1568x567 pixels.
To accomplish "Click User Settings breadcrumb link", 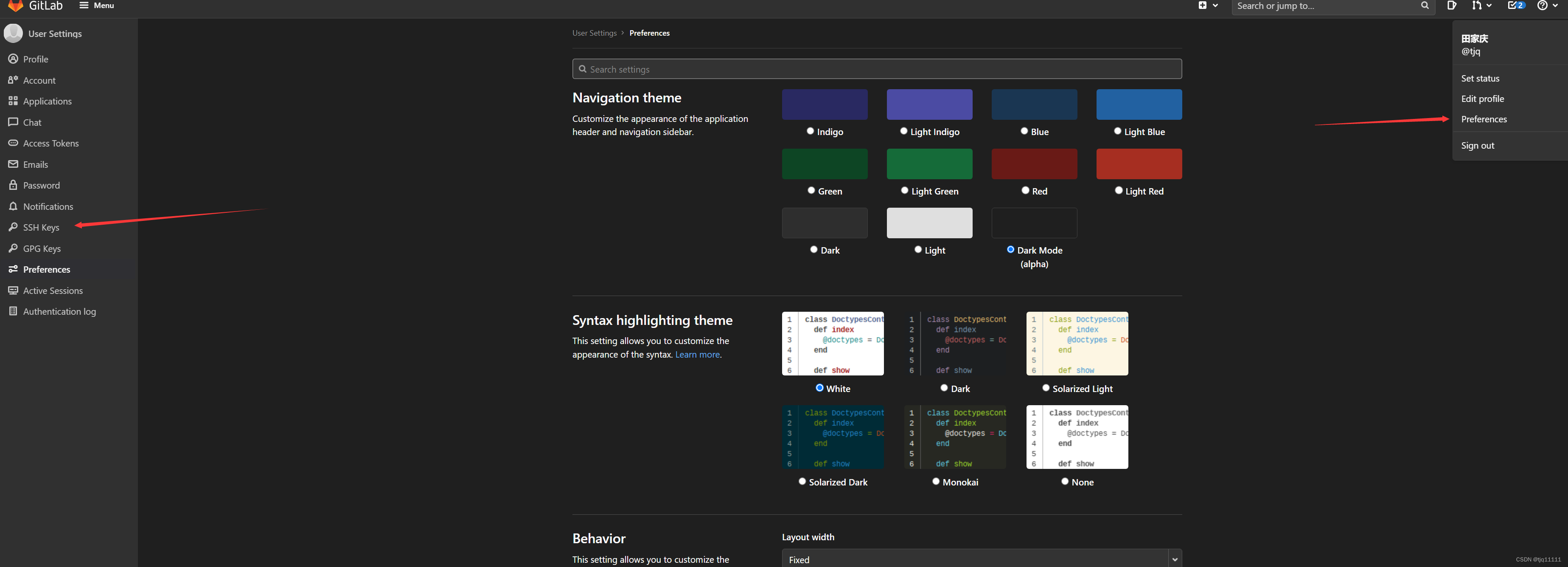I will tap(594, 33).
